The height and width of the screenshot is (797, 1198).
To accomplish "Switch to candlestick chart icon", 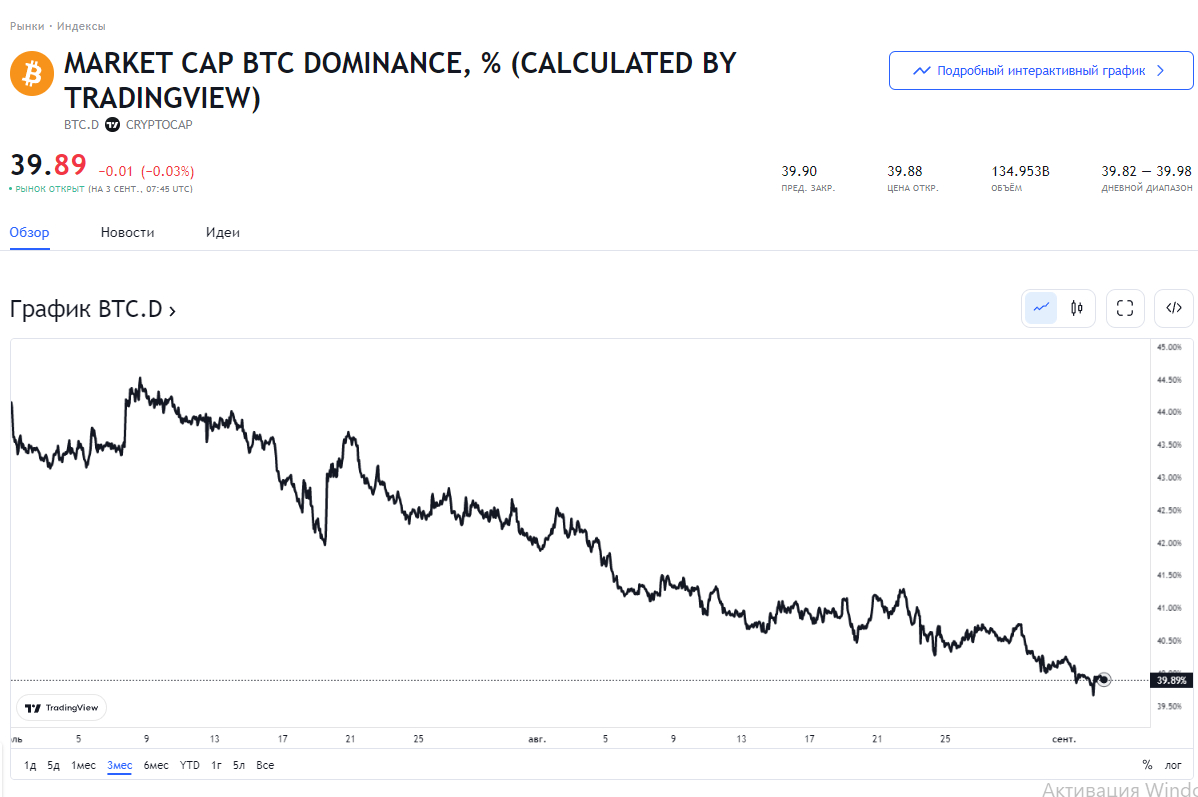I will [x=1077, y=308].
